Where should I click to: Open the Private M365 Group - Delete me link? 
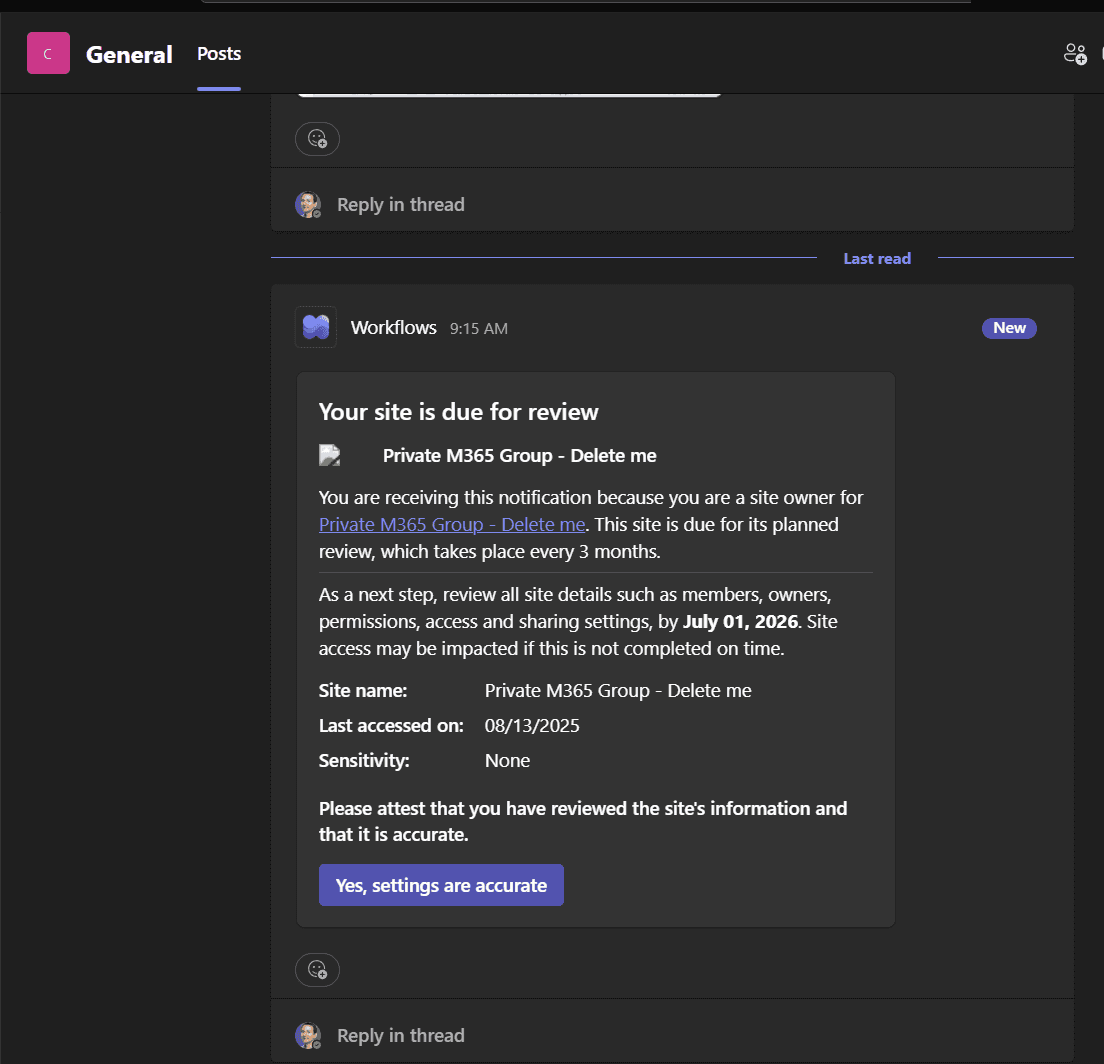click(451, 524)
